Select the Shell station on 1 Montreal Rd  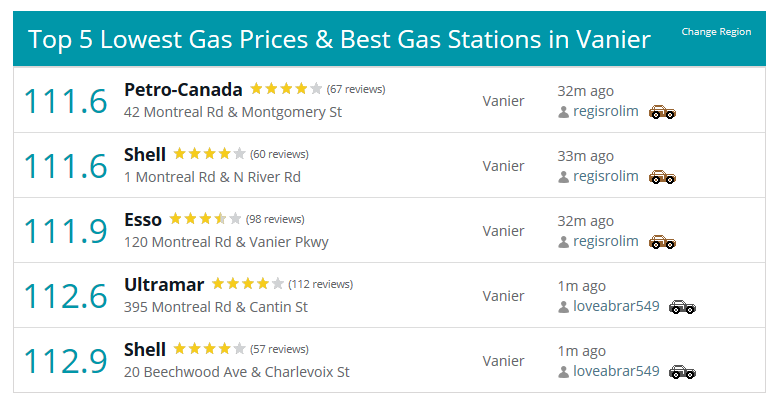tap(145, 155)
